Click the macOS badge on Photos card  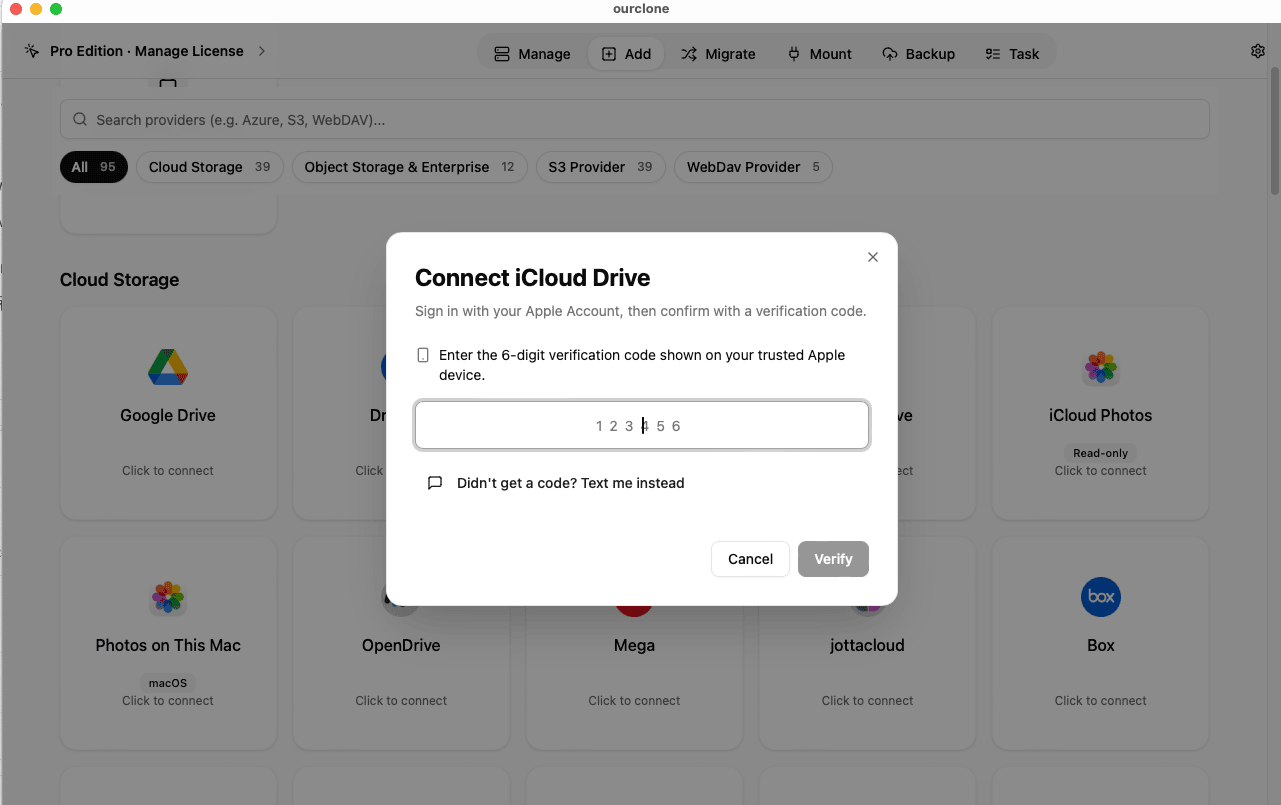168,683
